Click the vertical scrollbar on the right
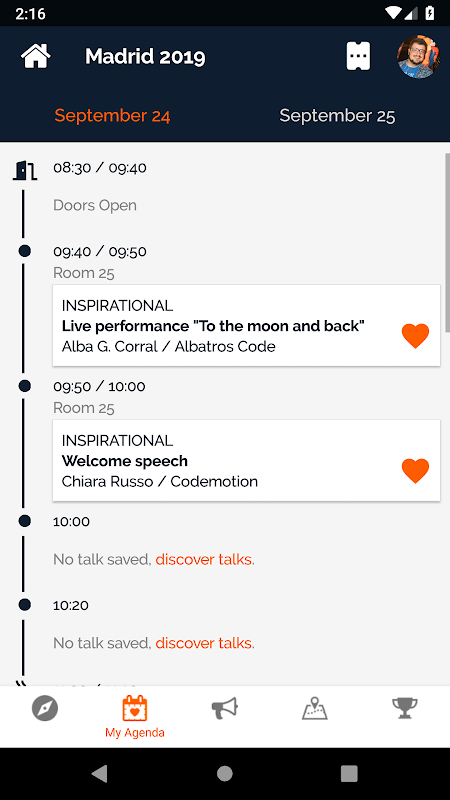Screen dimensions: 450x800 447,242
